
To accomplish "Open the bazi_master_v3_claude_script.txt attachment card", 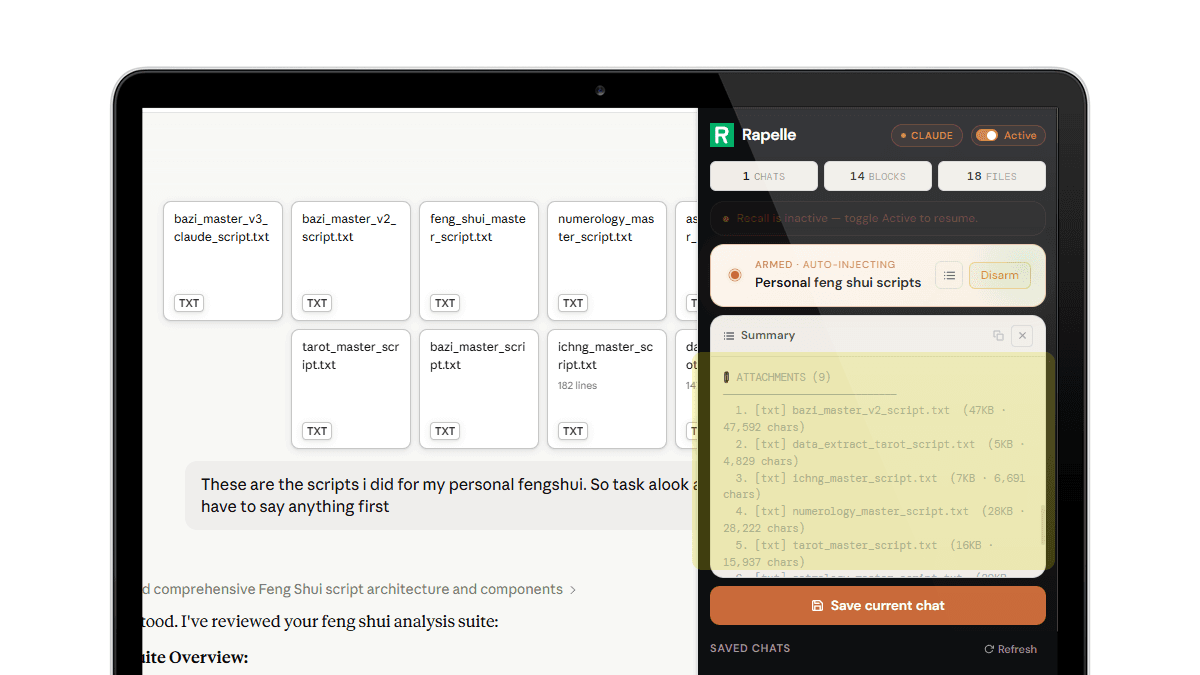I will 223,261.
